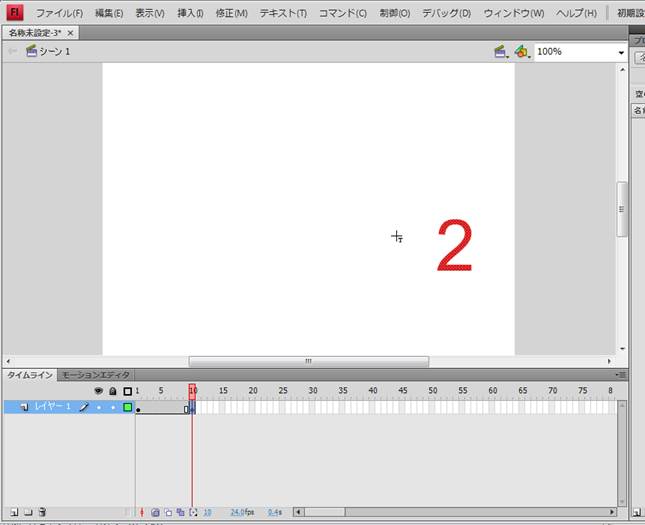Switch to the モーションエディタ tab

point(96,375)
